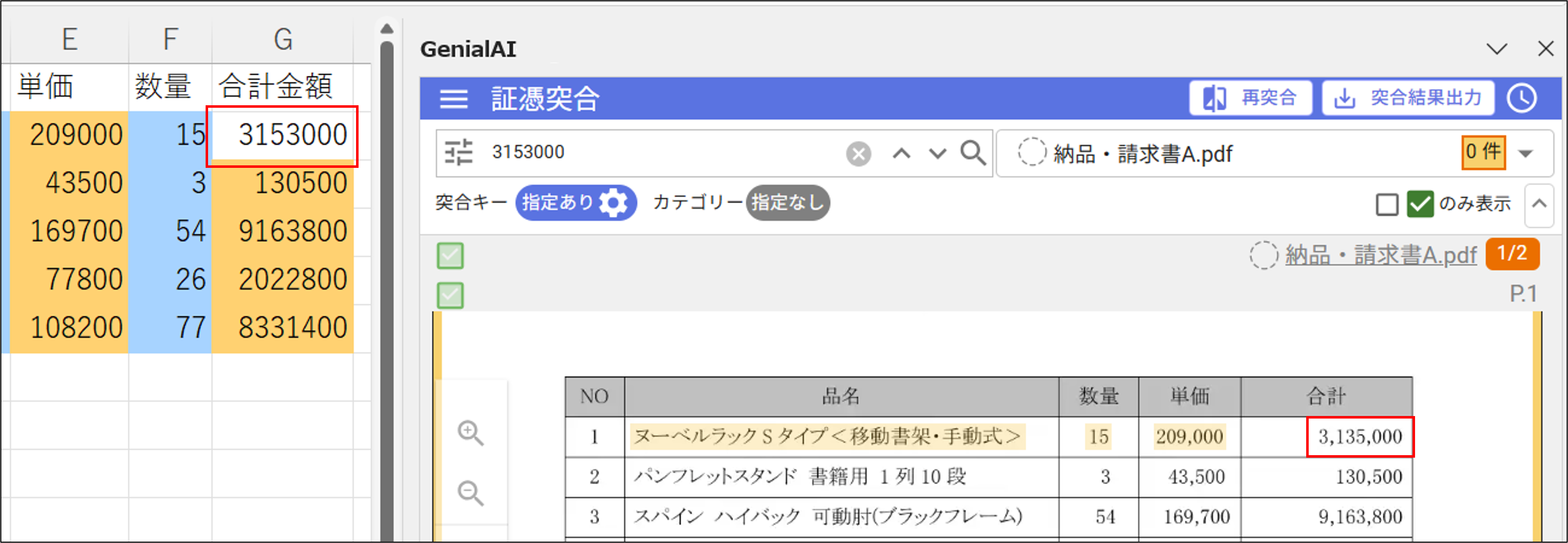Collapse the GenialAI pane with chevron
1568x543 pixels.
pos(1497,49)
